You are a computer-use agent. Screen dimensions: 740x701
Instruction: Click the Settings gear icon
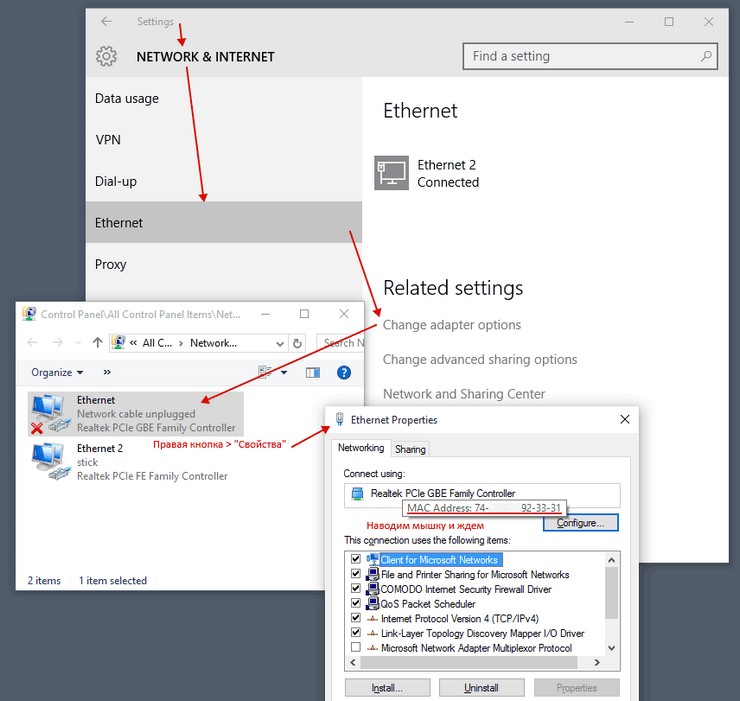click(106, 56)
